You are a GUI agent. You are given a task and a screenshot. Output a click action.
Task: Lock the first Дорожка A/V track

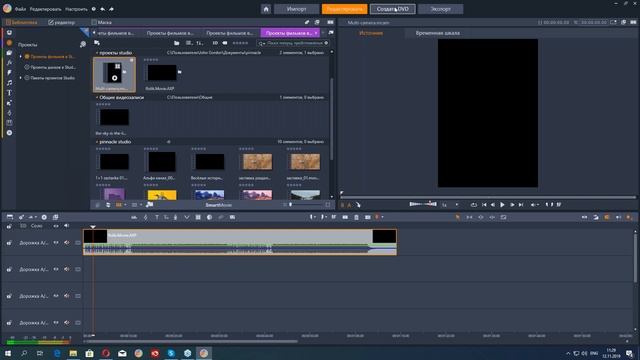9,243
